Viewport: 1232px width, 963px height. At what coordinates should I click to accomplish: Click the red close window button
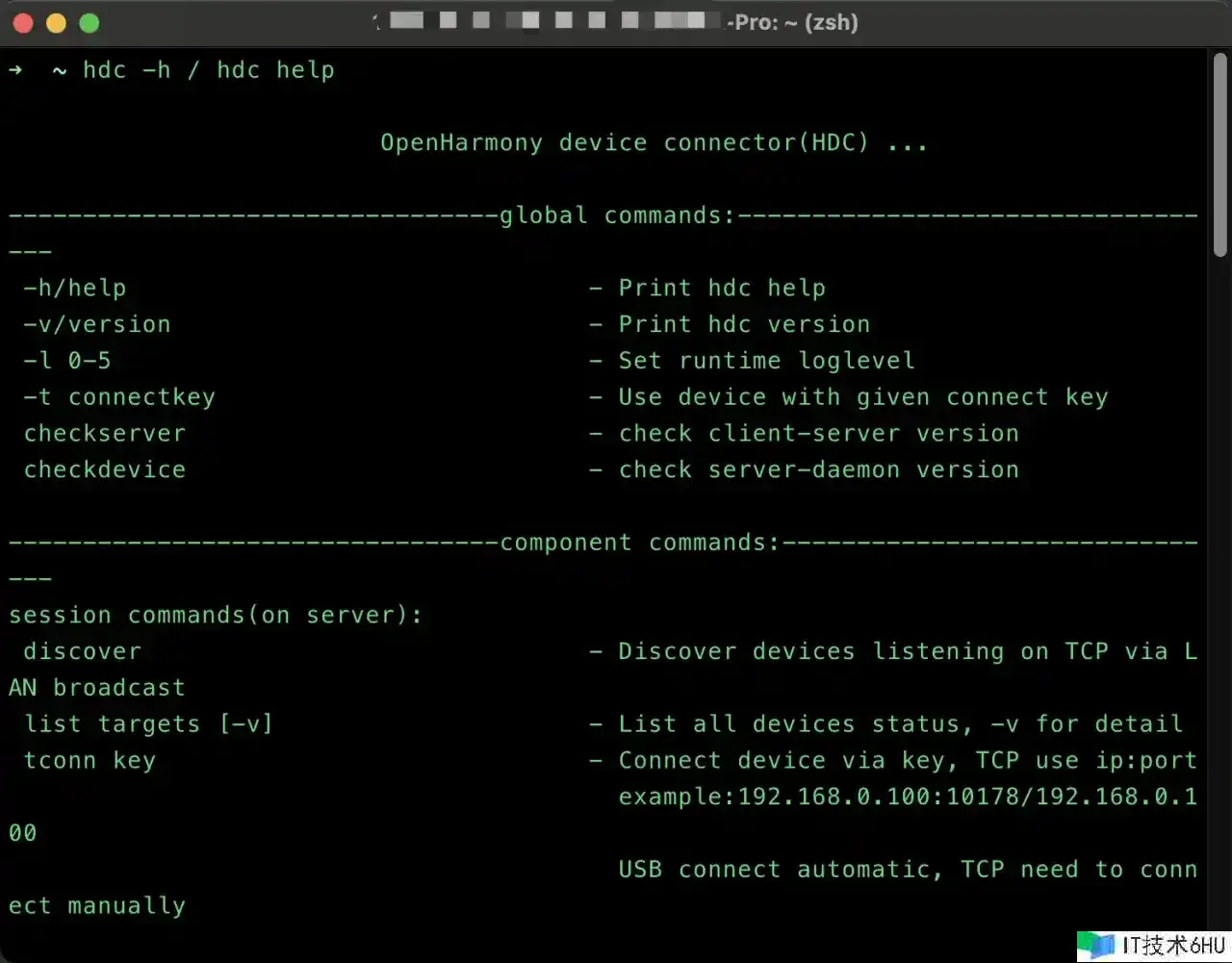click(24, 23)
